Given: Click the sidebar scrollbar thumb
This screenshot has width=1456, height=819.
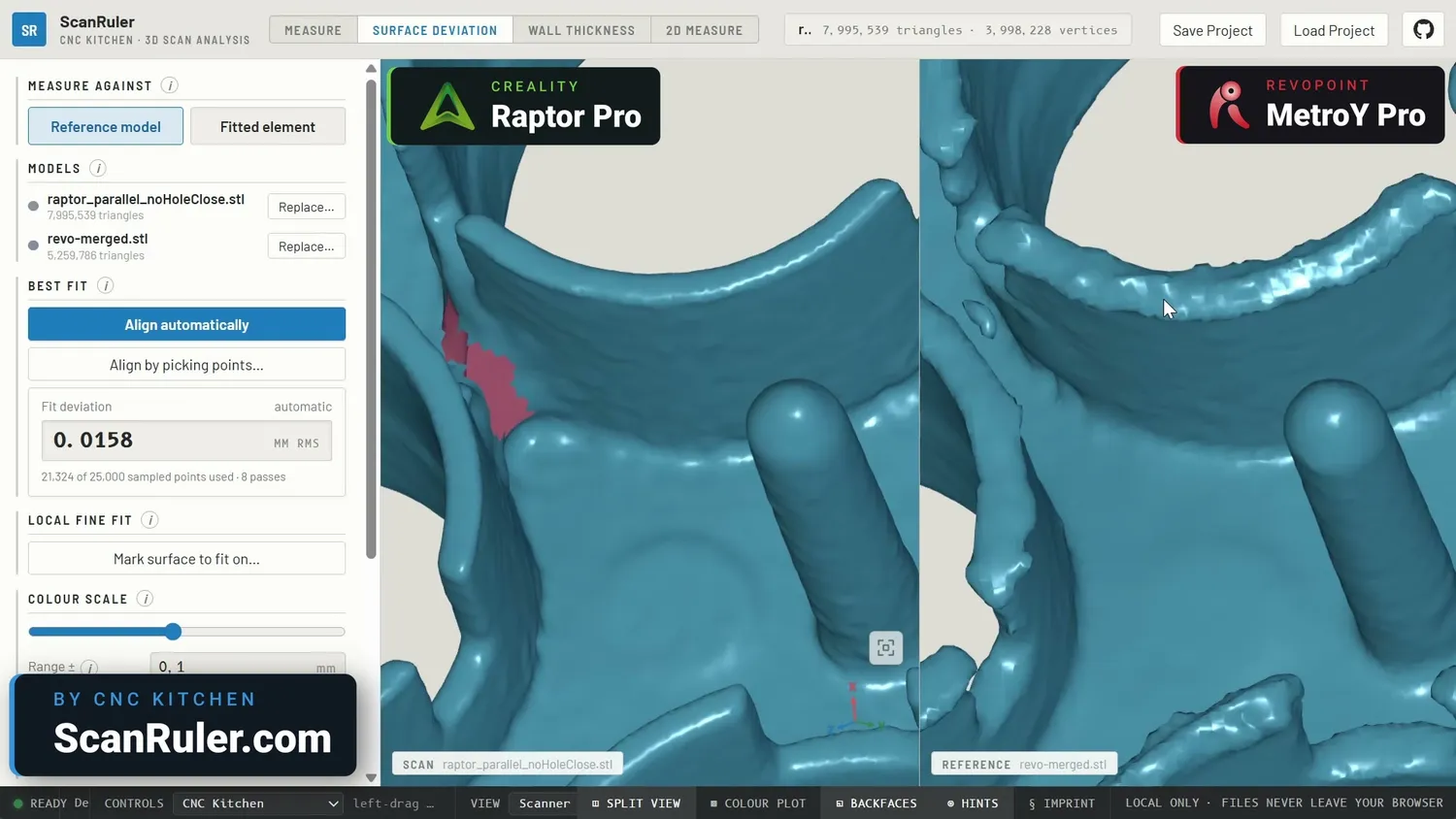Looking at the screenshot, I should (371, 319).
